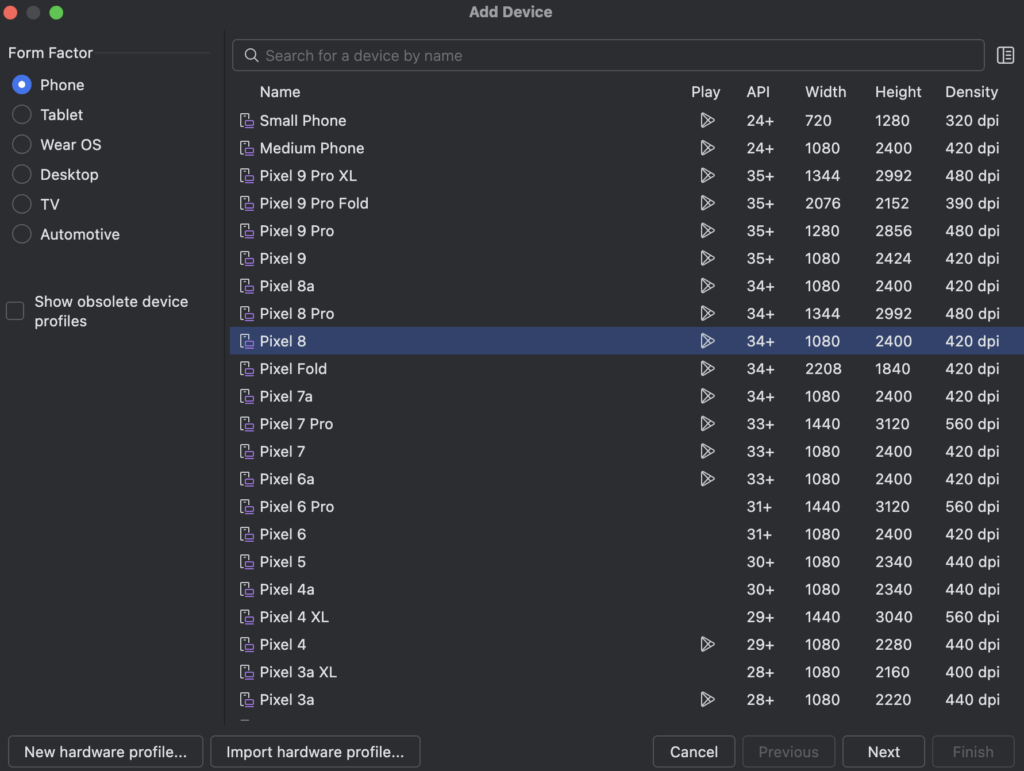Click Play Store icon for Pixel 4

(707, 644)
